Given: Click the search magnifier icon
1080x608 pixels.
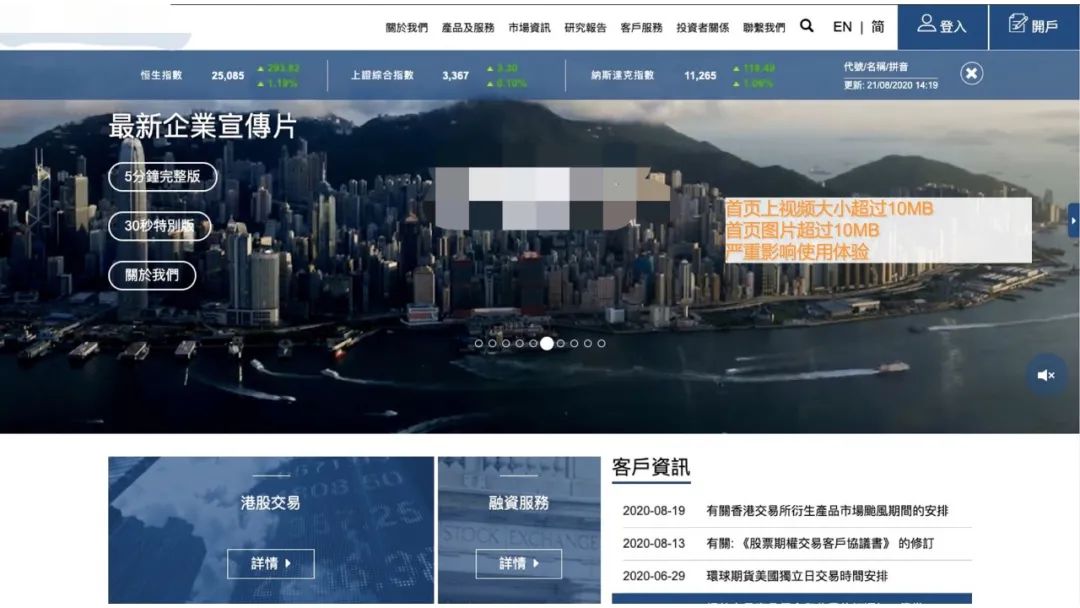Looking at the screenshot, I should pyautogui.click(x=807, y=26).
